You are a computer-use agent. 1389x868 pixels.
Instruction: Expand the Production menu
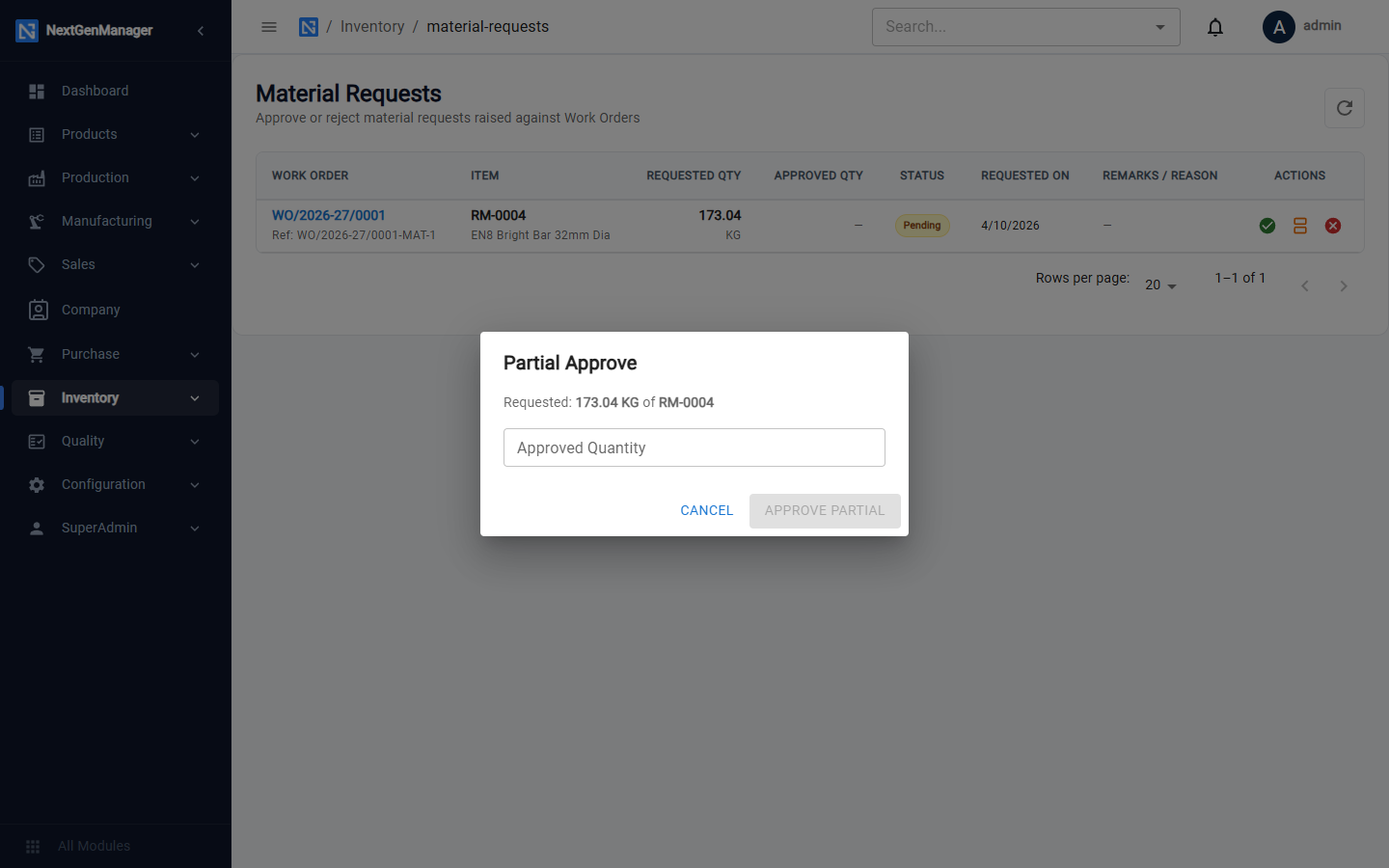point(115,177)
